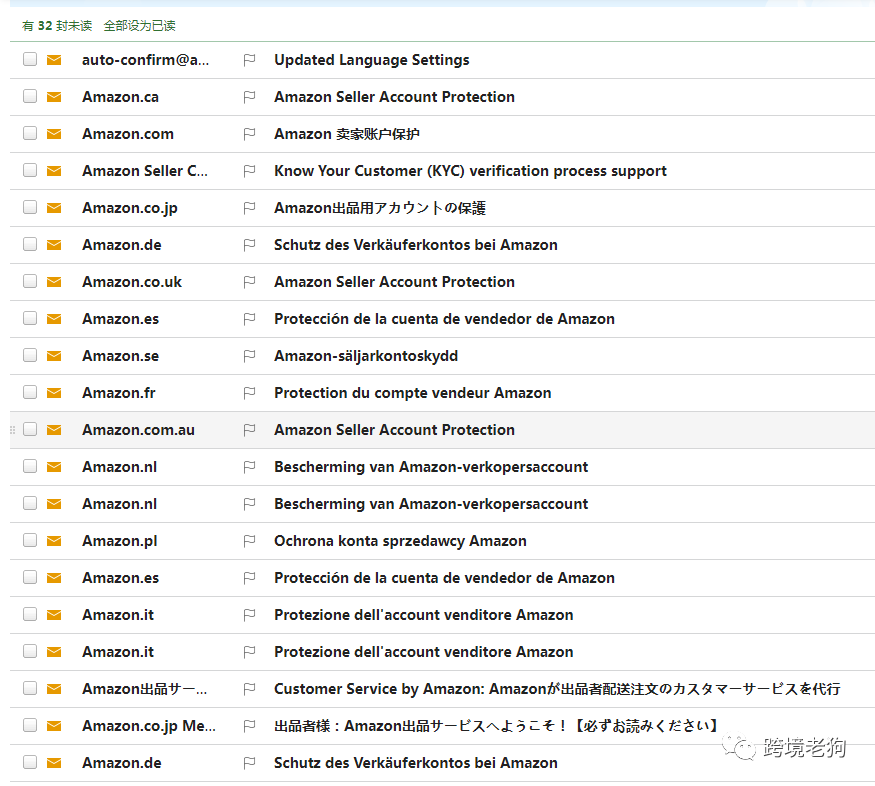Flag the Amazon.co.uk Seller Account Protection email
875x786 pixels.
point(249,282)
